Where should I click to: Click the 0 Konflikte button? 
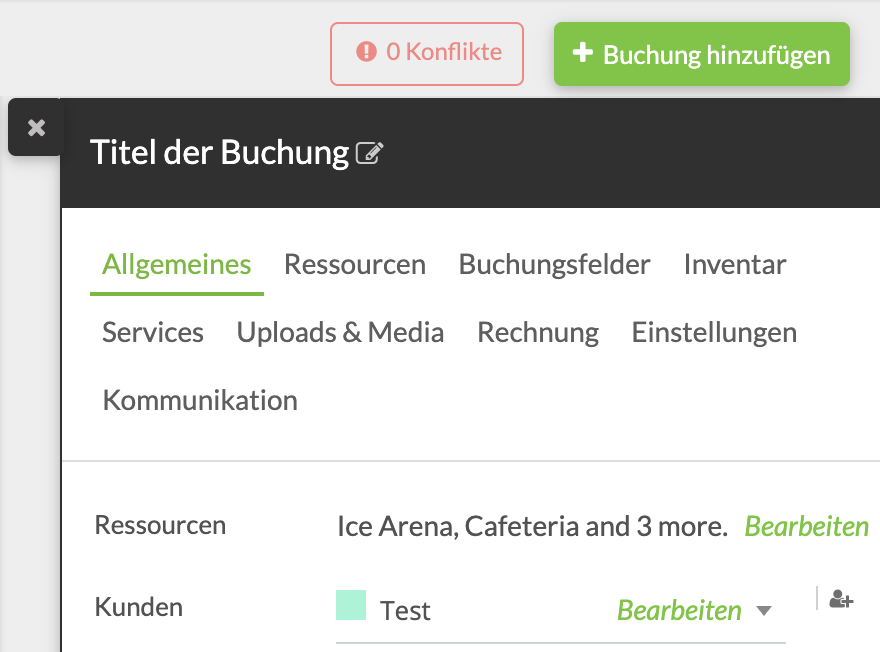(x=427, y=53)
